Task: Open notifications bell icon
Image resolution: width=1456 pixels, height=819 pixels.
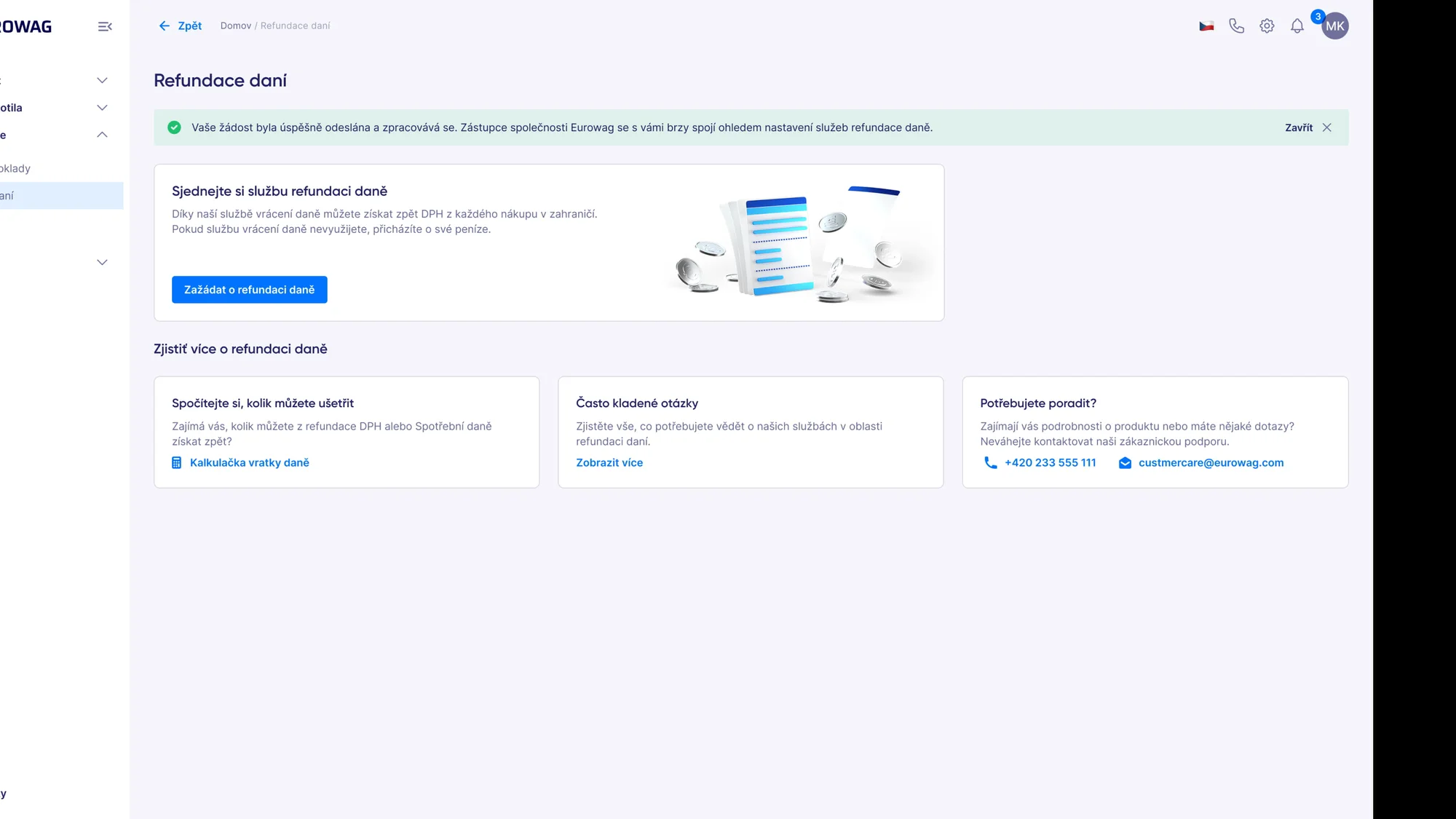Action: click(x=1297, y=26)
